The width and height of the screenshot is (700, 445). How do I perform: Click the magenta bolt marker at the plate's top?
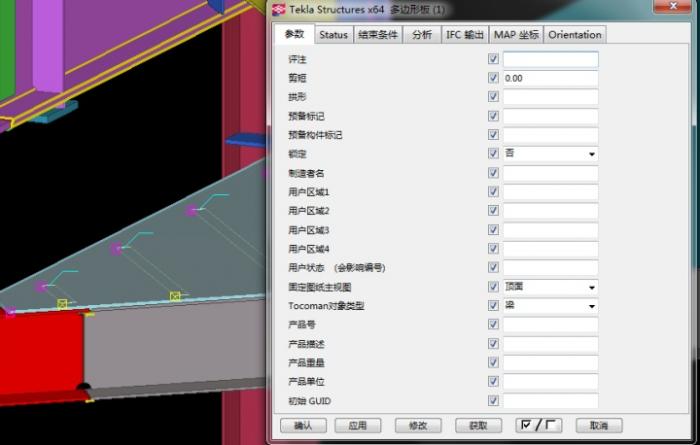[190, 210]
